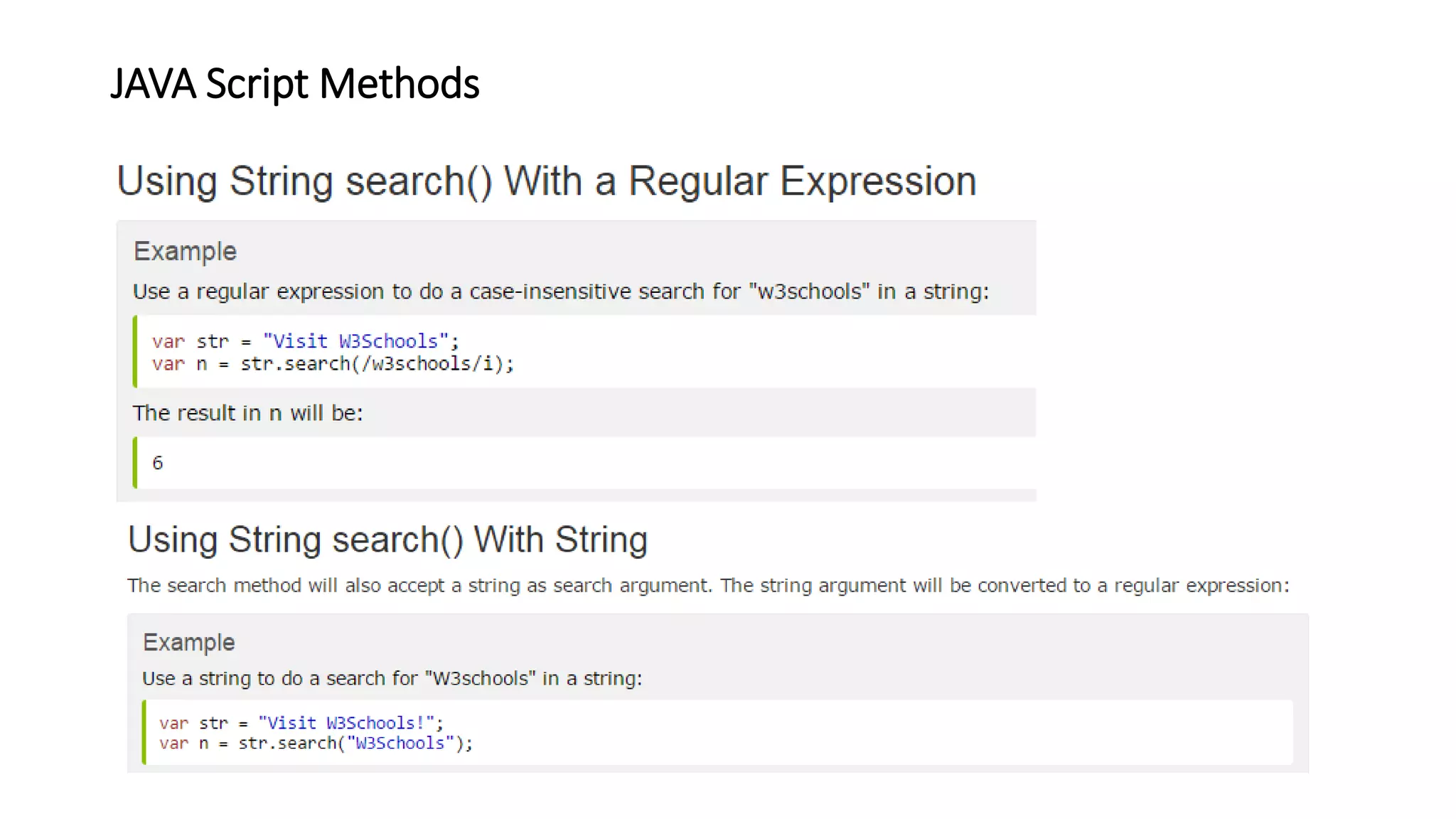Click the str.search("W3Schools") code line
This screenshot has width=1456, height=819.
coord(316,744)
